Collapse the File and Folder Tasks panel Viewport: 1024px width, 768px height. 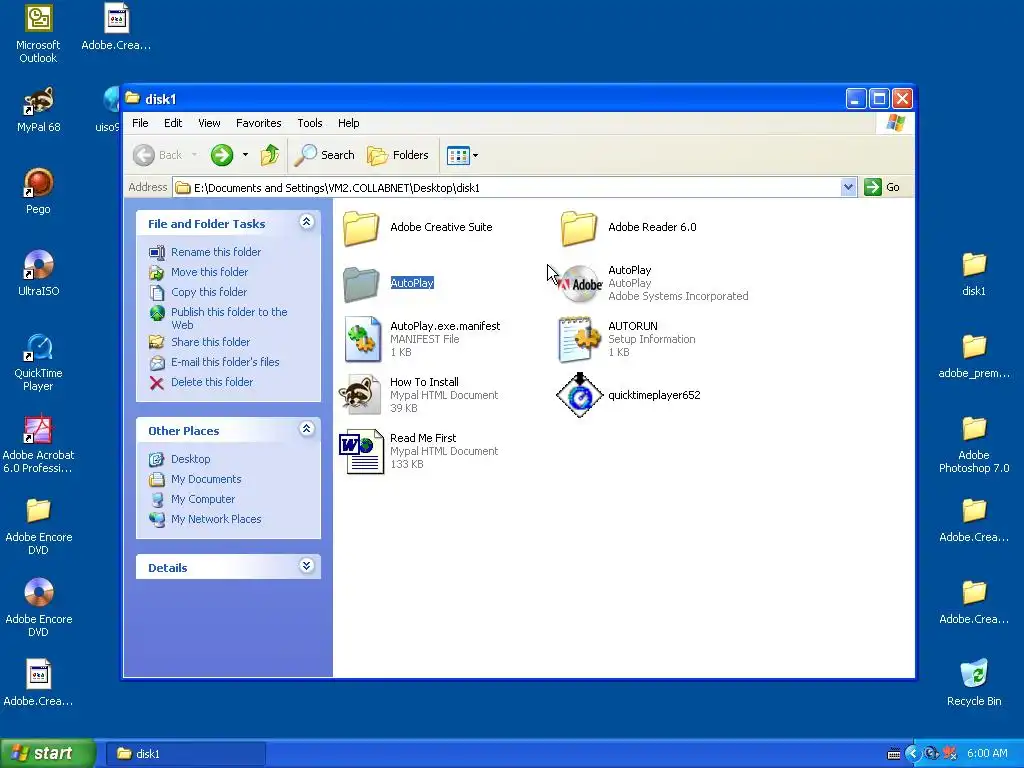coord(306,222)
